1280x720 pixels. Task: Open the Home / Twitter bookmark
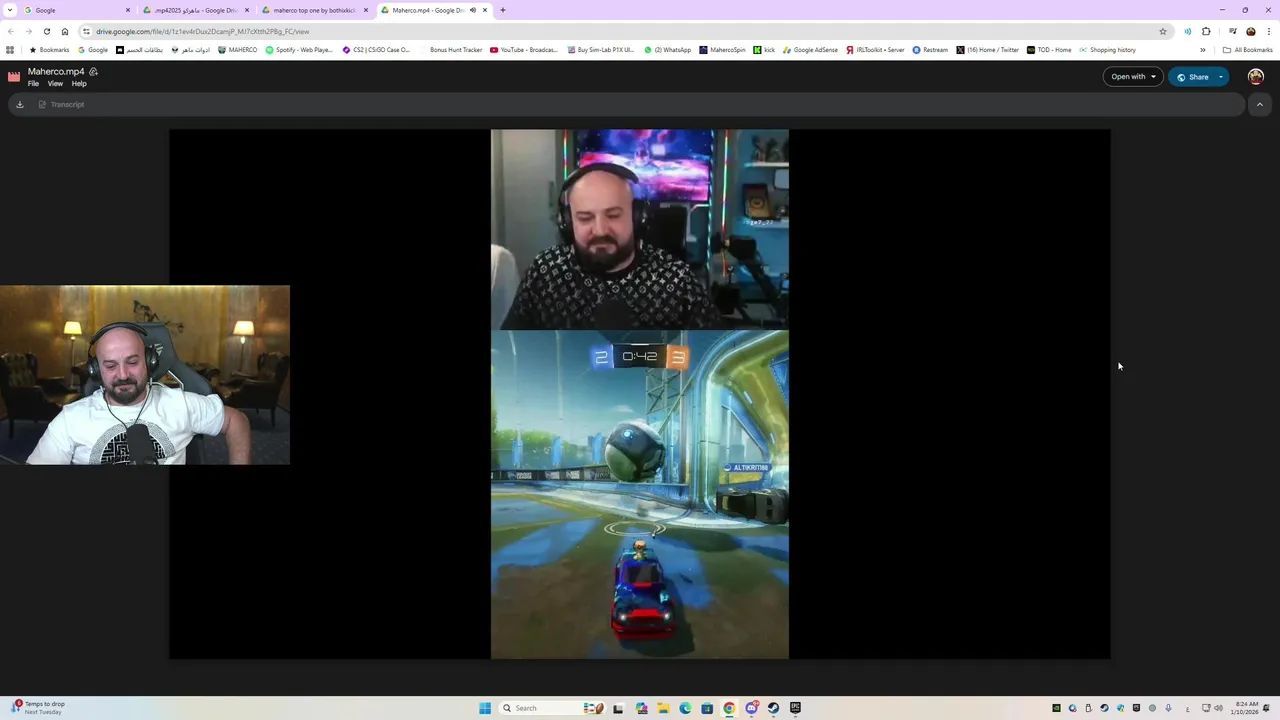click(987, 50)
